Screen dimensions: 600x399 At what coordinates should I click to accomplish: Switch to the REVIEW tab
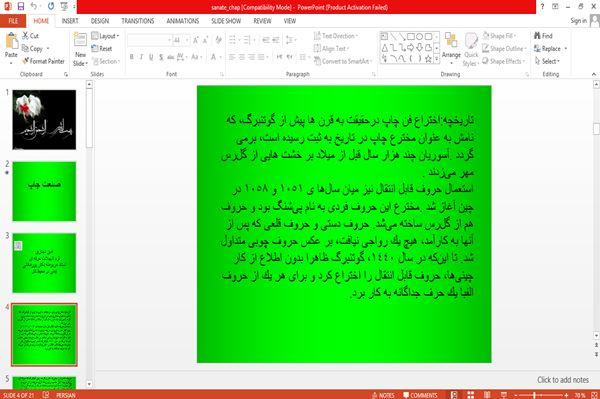point(262,21)
